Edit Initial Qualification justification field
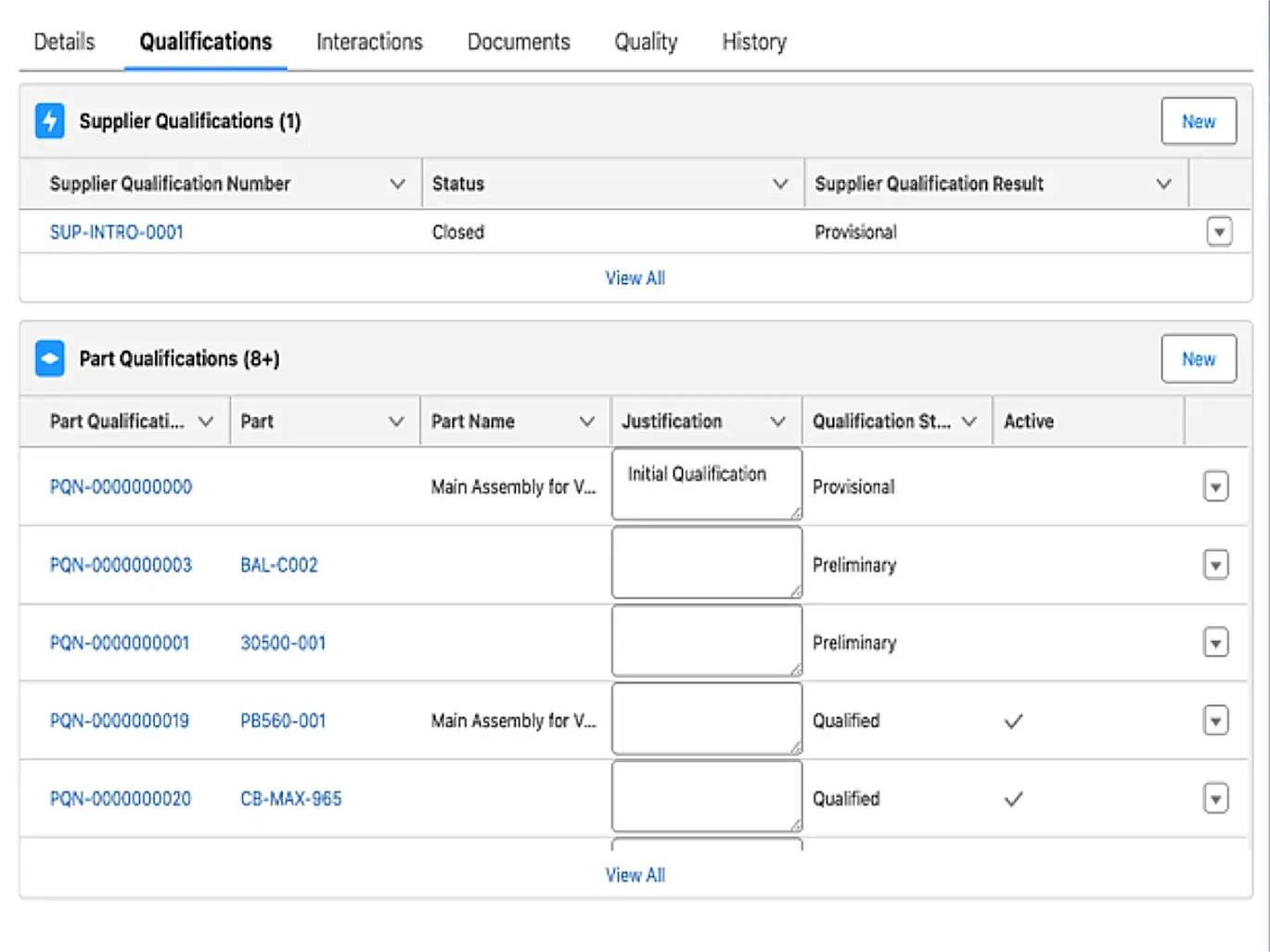This screenshot has height=952, width=1270. [x=707, y=484]
